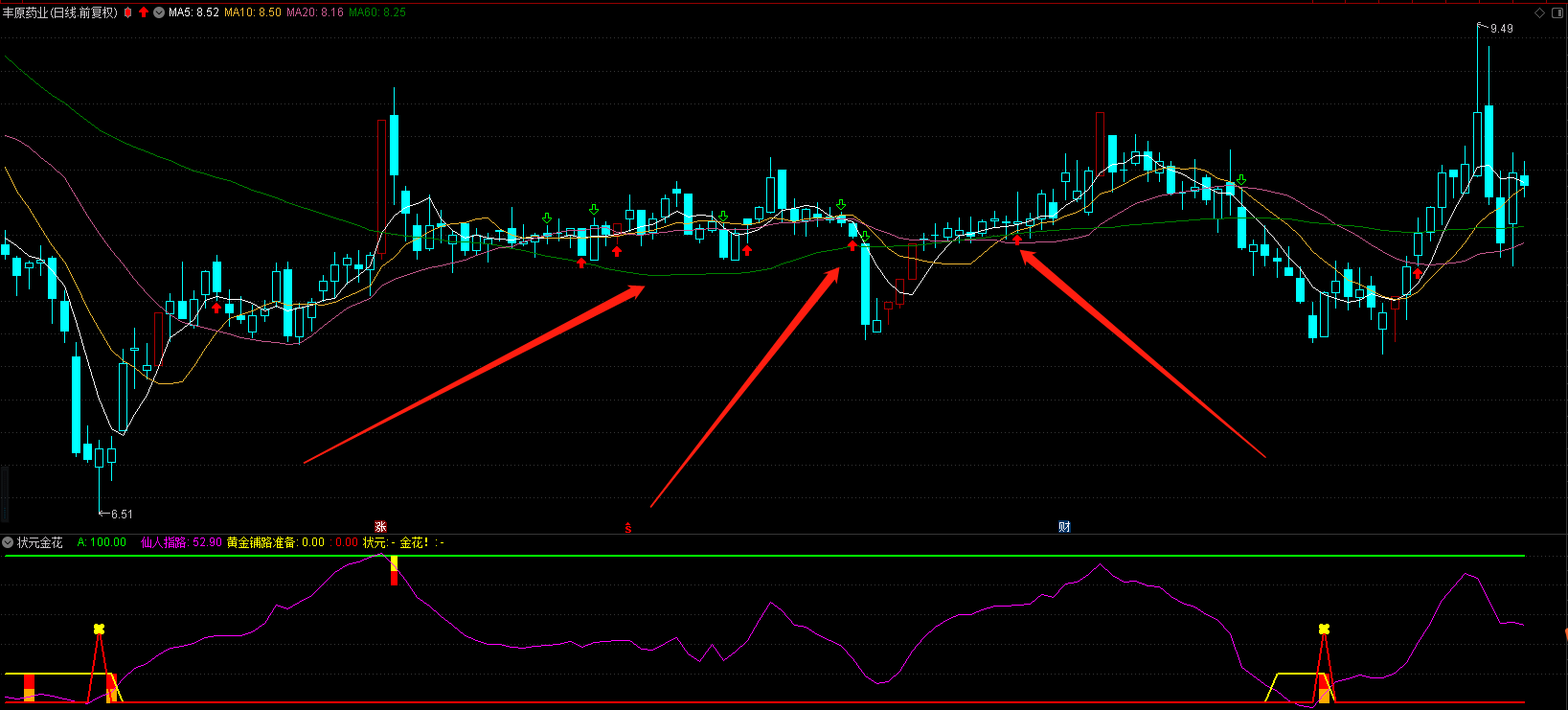Image resolution: width=1568 pixels, height=710 pixels.
Task: Click the red S event marker on the time axis
Action: click(628, 528)
